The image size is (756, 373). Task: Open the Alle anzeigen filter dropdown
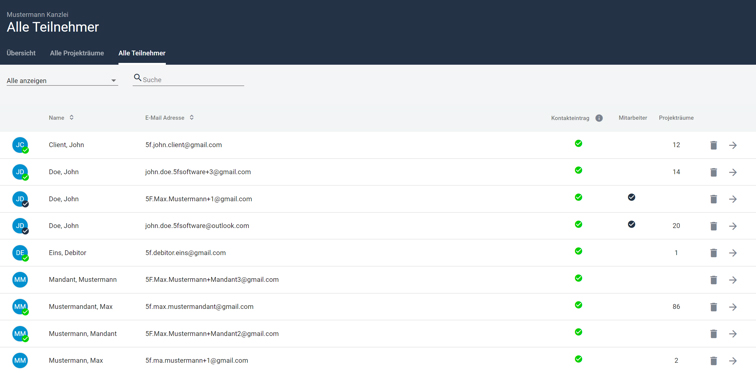click(62, 80)
